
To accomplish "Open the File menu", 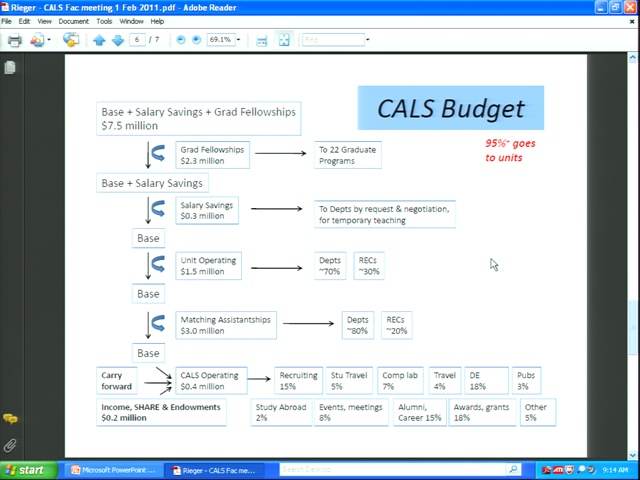I will [6, 21].
